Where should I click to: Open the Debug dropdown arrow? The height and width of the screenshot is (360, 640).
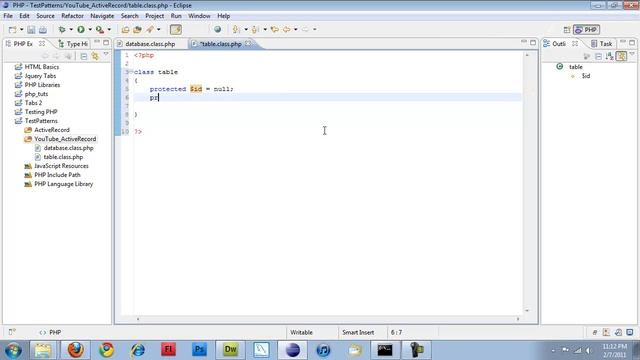[71, 29]
